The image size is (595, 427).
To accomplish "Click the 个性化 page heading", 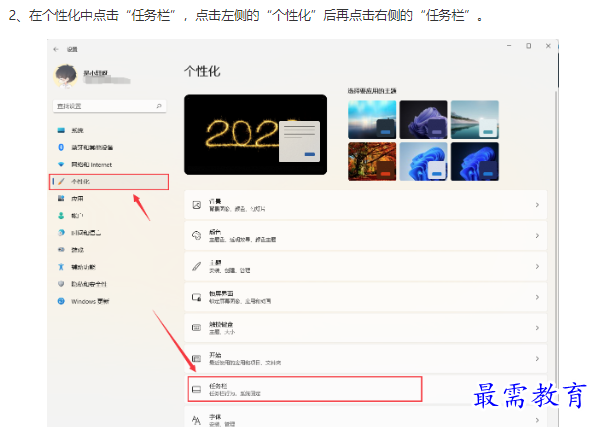I will (202, 71).
